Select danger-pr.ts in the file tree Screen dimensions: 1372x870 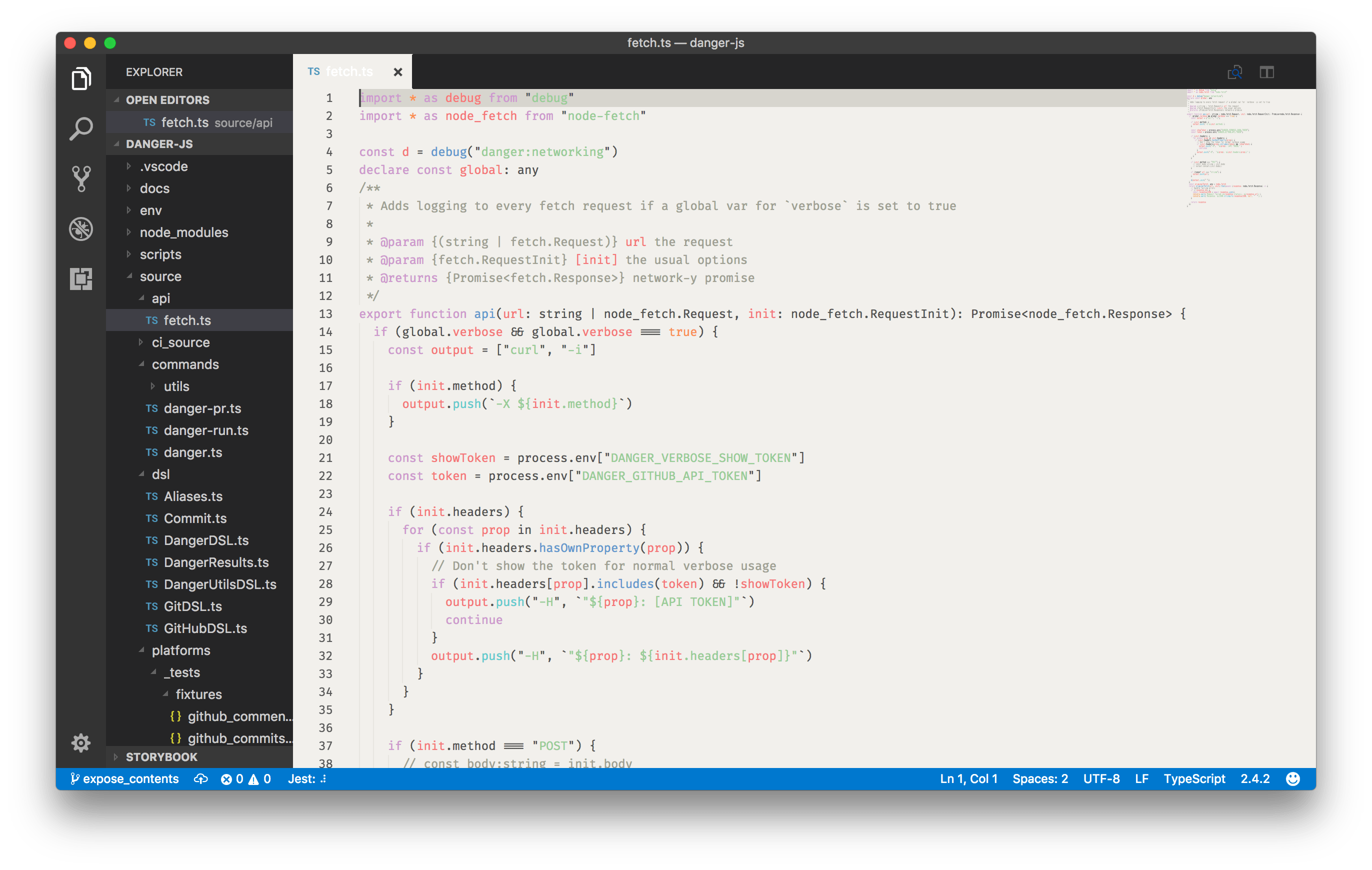(x=202, y=408)
